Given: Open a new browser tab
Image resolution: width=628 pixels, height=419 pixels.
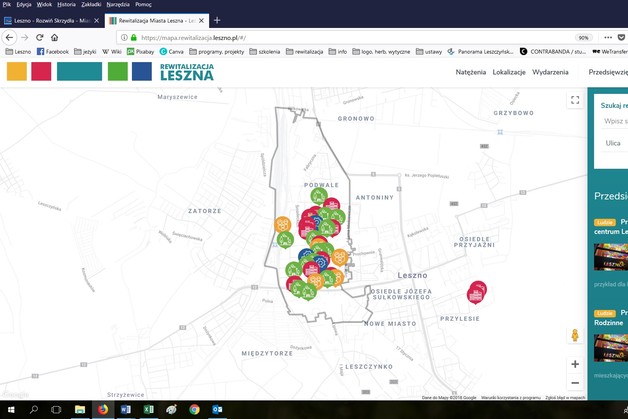Looking at the screenshot, I should [x=217, y=20].
